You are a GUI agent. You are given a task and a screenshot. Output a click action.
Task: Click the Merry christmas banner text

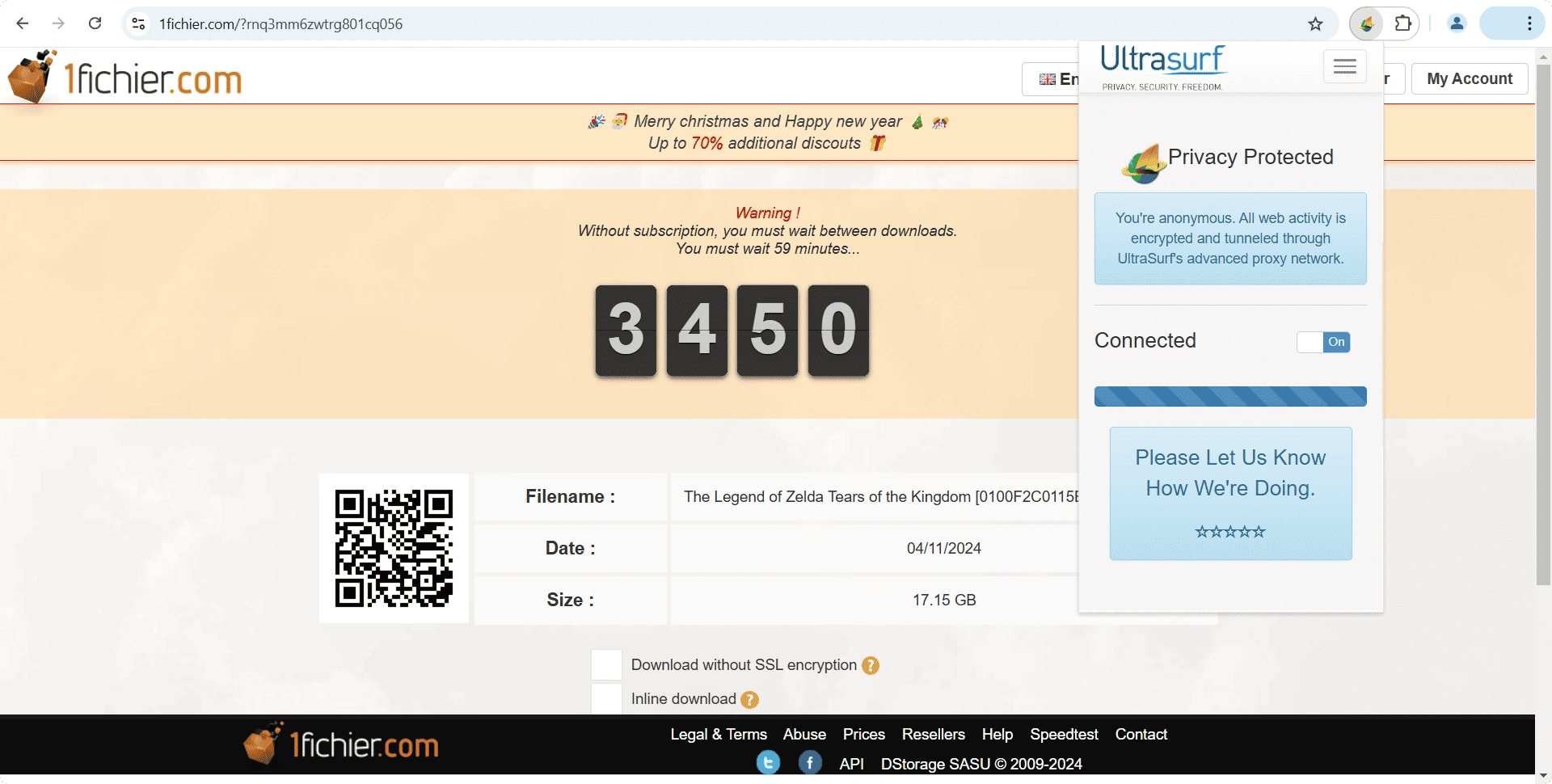pos(768,121)
